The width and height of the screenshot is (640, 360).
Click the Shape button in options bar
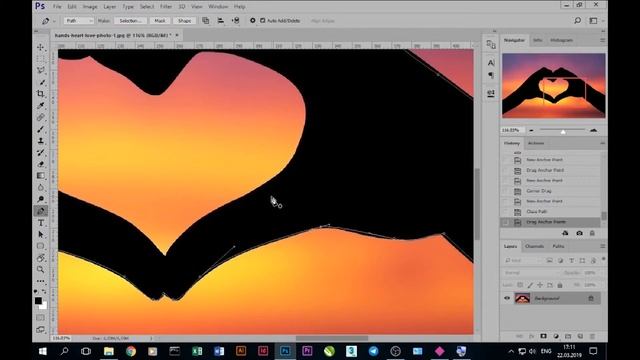tap(184, 21)
